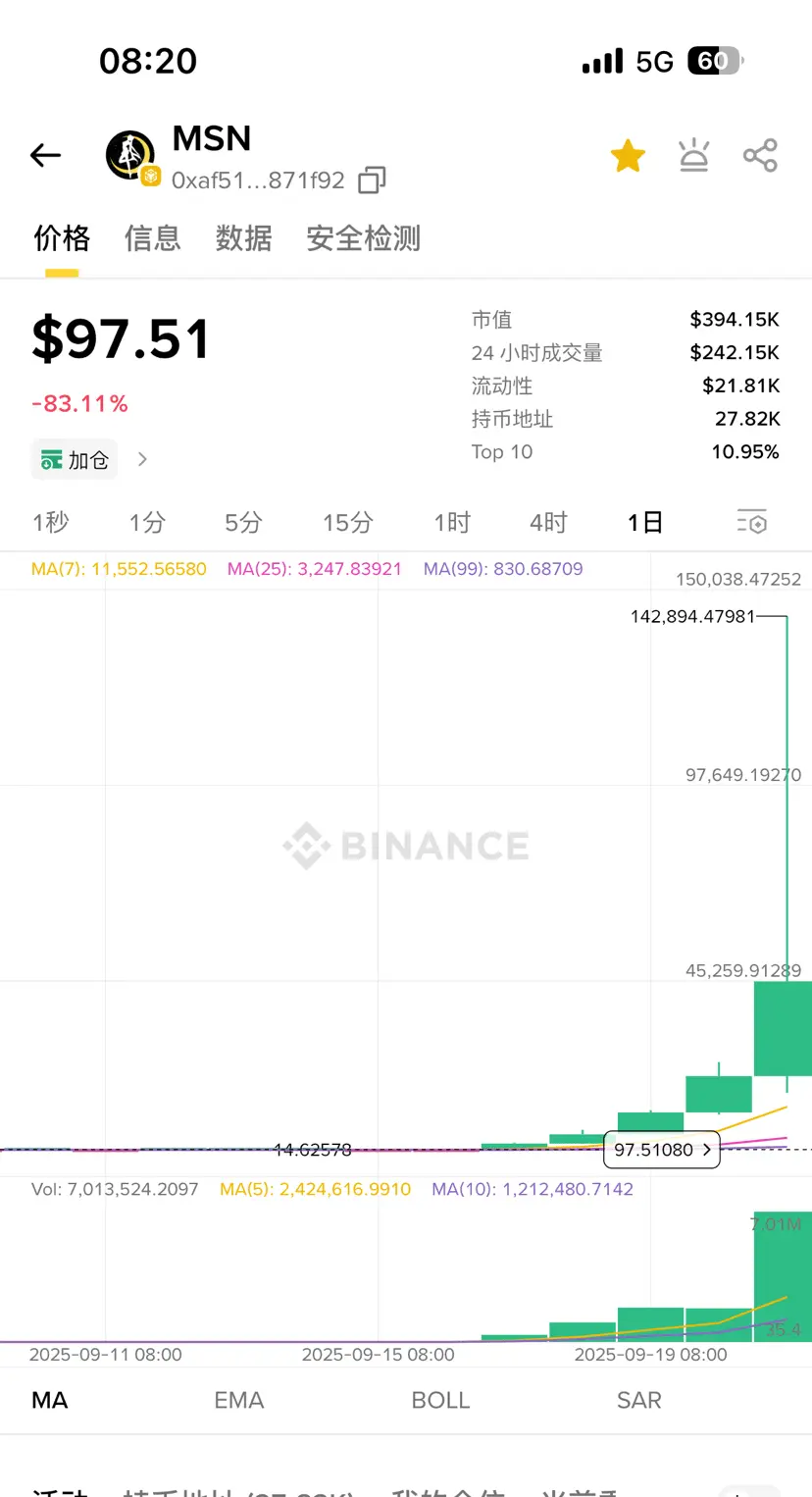Tap the 08:20 clock

[148, 62]
